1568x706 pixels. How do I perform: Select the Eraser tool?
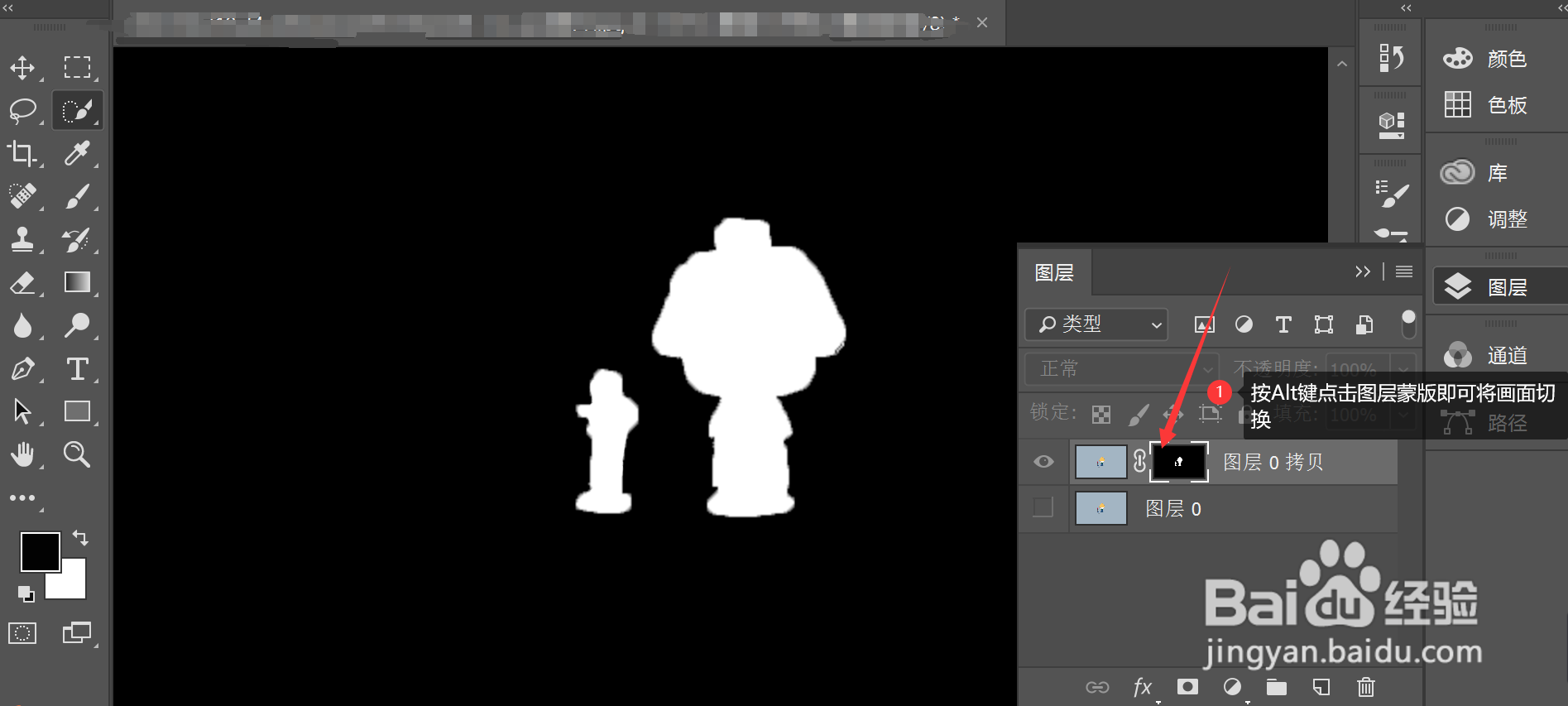pyautogui.click(x=22, y=282)
